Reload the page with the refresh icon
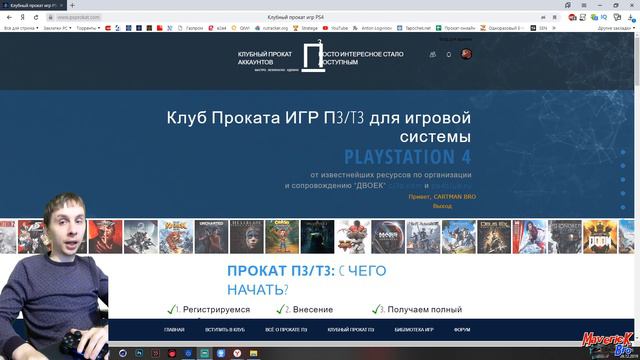 click(x=36, y=18)
